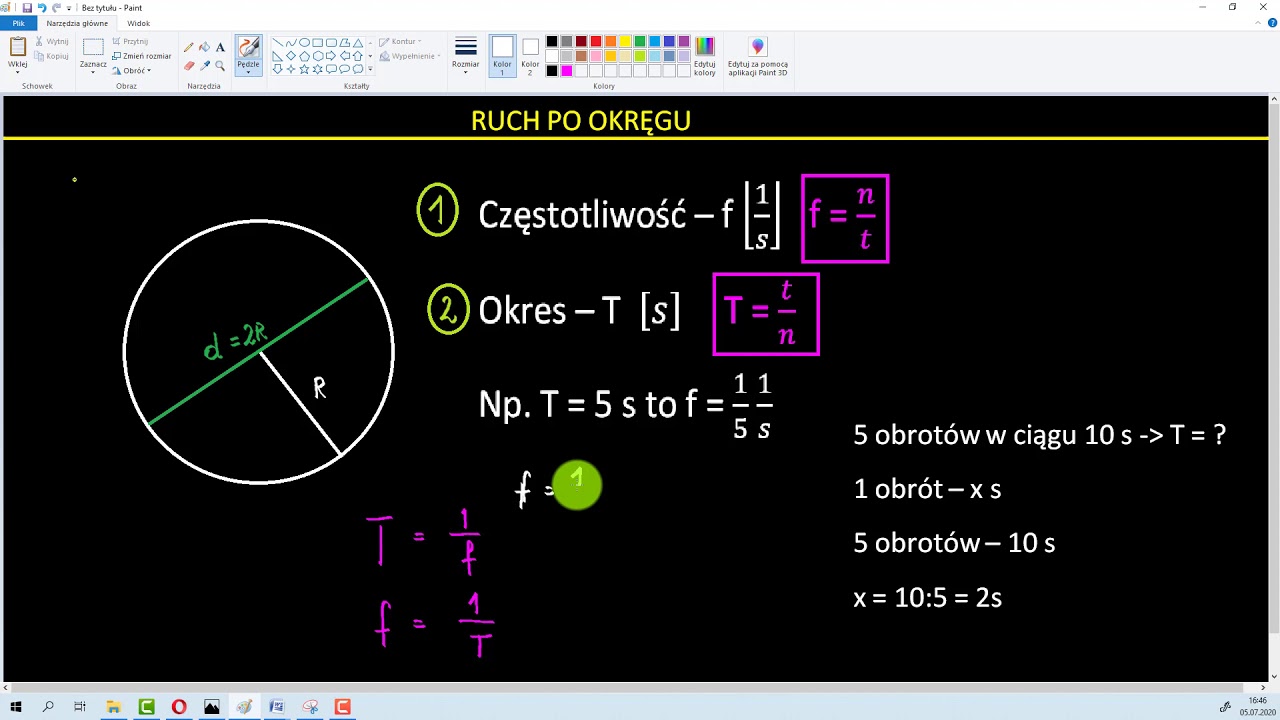Click the Wytnij cut button
Screen dimensions: 1280x720
[x=51, y=42]
